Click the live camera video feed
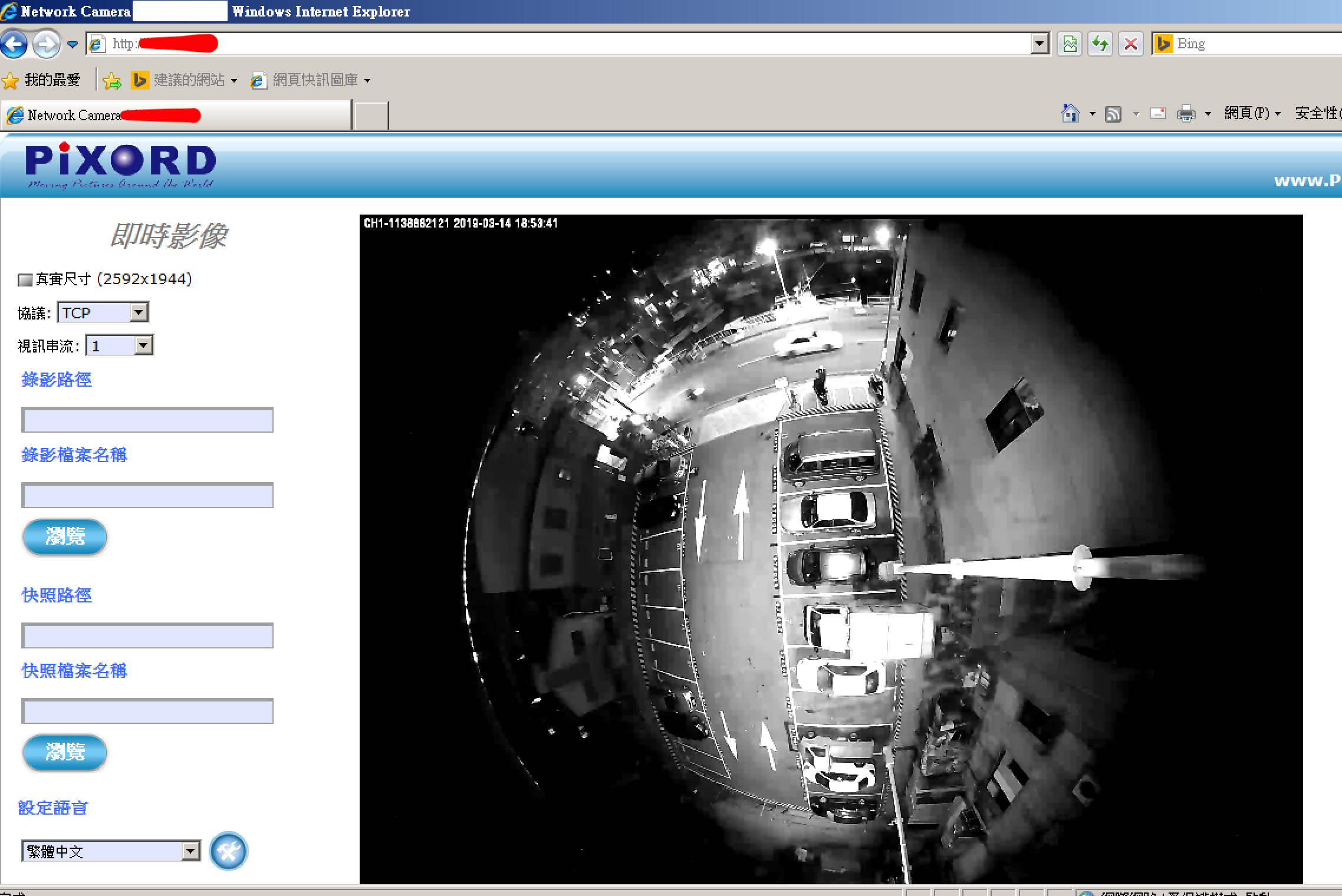The height and width of the screenshot is (896, 1342). [831, 549]
